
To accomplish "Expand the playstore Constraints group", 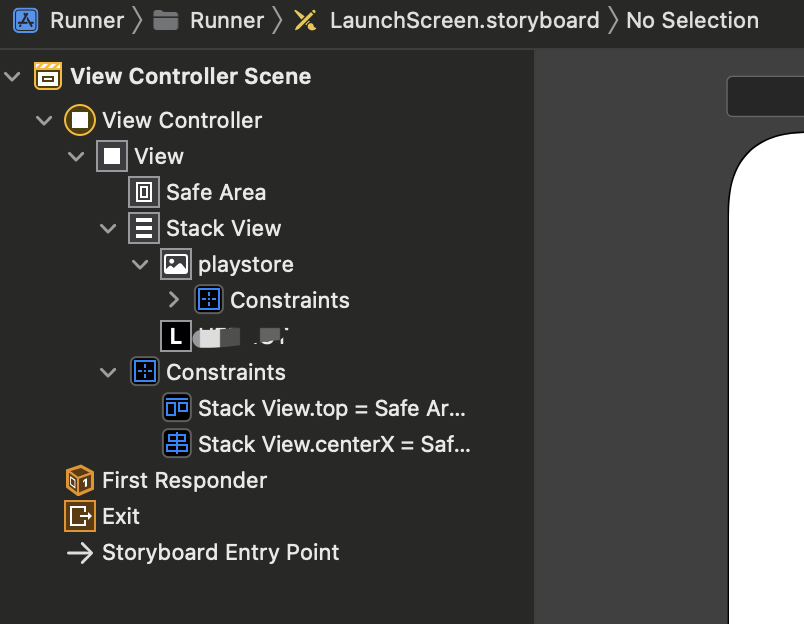I will coord(174,300).
